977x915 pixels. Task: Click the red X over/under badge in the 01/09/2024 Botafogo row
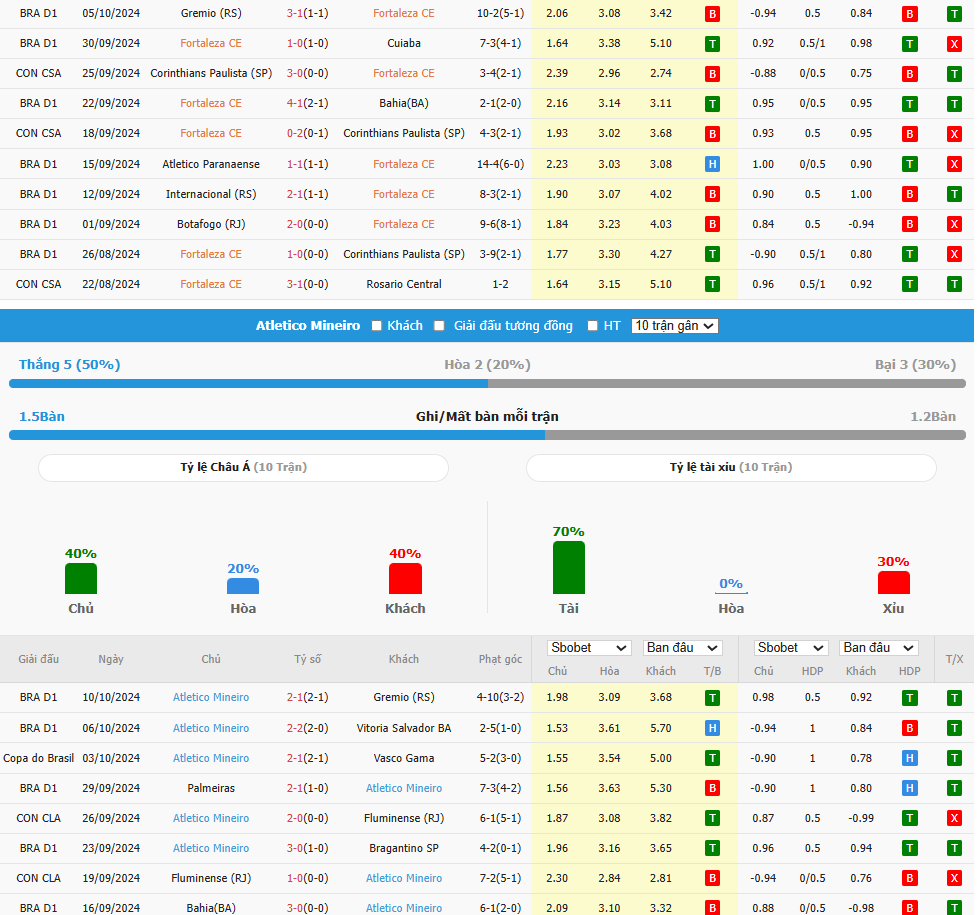(954, 224)
